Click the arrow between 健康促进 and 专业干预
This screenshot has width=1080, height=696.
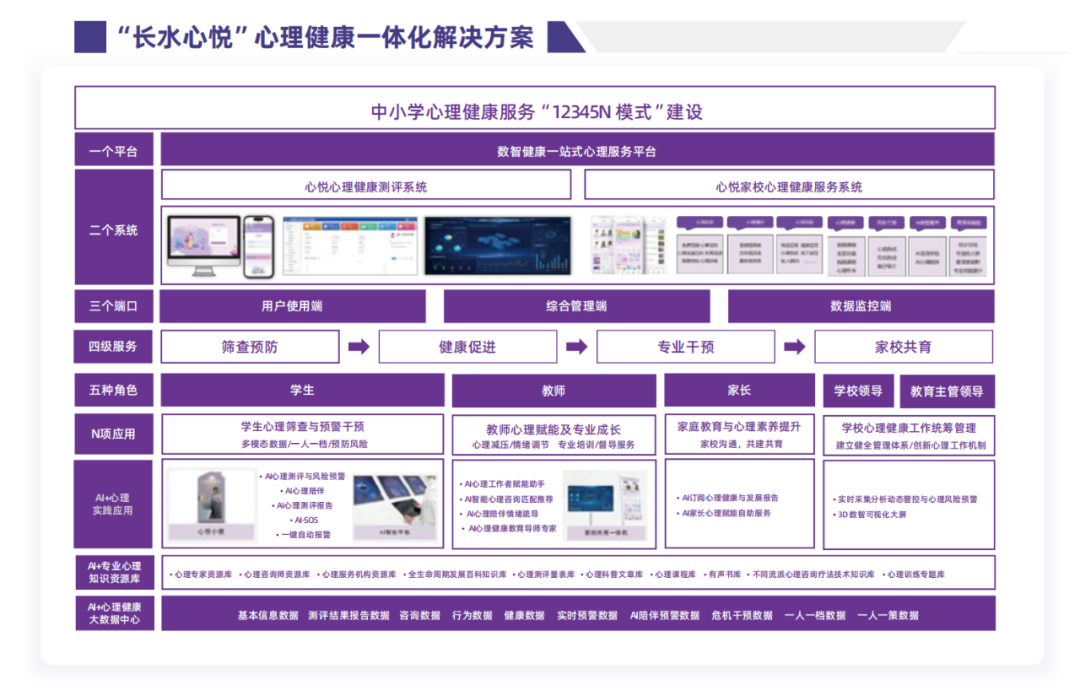click(576, 347)
